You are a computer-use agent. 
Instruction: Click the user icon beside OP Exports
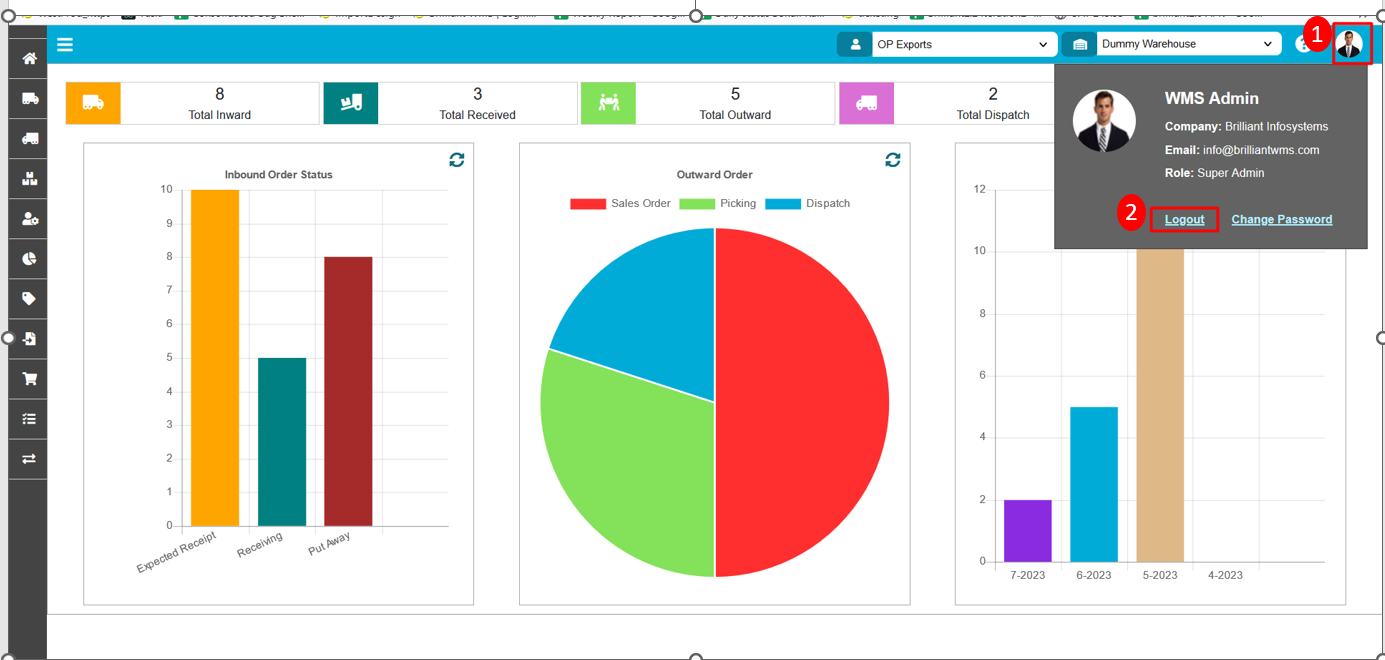(x=855, y=45)
